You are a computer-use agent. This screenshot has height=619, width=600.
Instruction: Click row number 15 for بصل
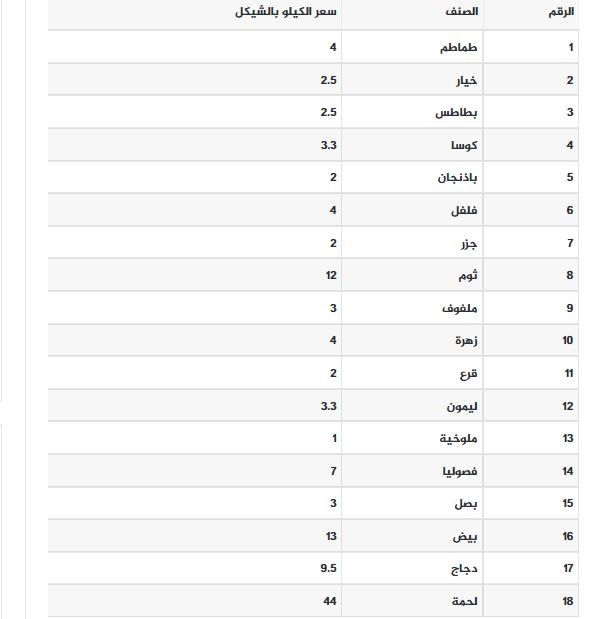(568, 503)
